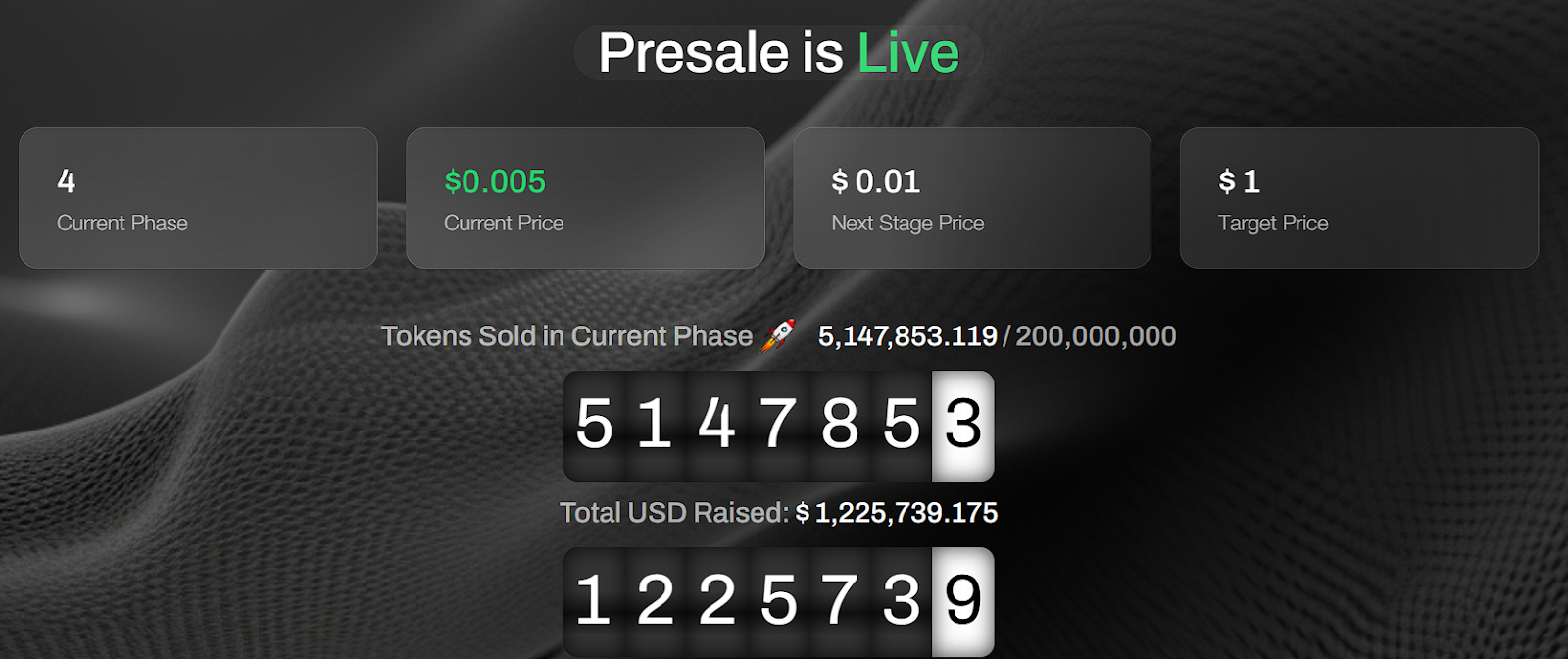Image resolution: width=1568 pixels, height=659 pixels.
Task: Click the green $0.005 current price
Action: pos(495,181)
